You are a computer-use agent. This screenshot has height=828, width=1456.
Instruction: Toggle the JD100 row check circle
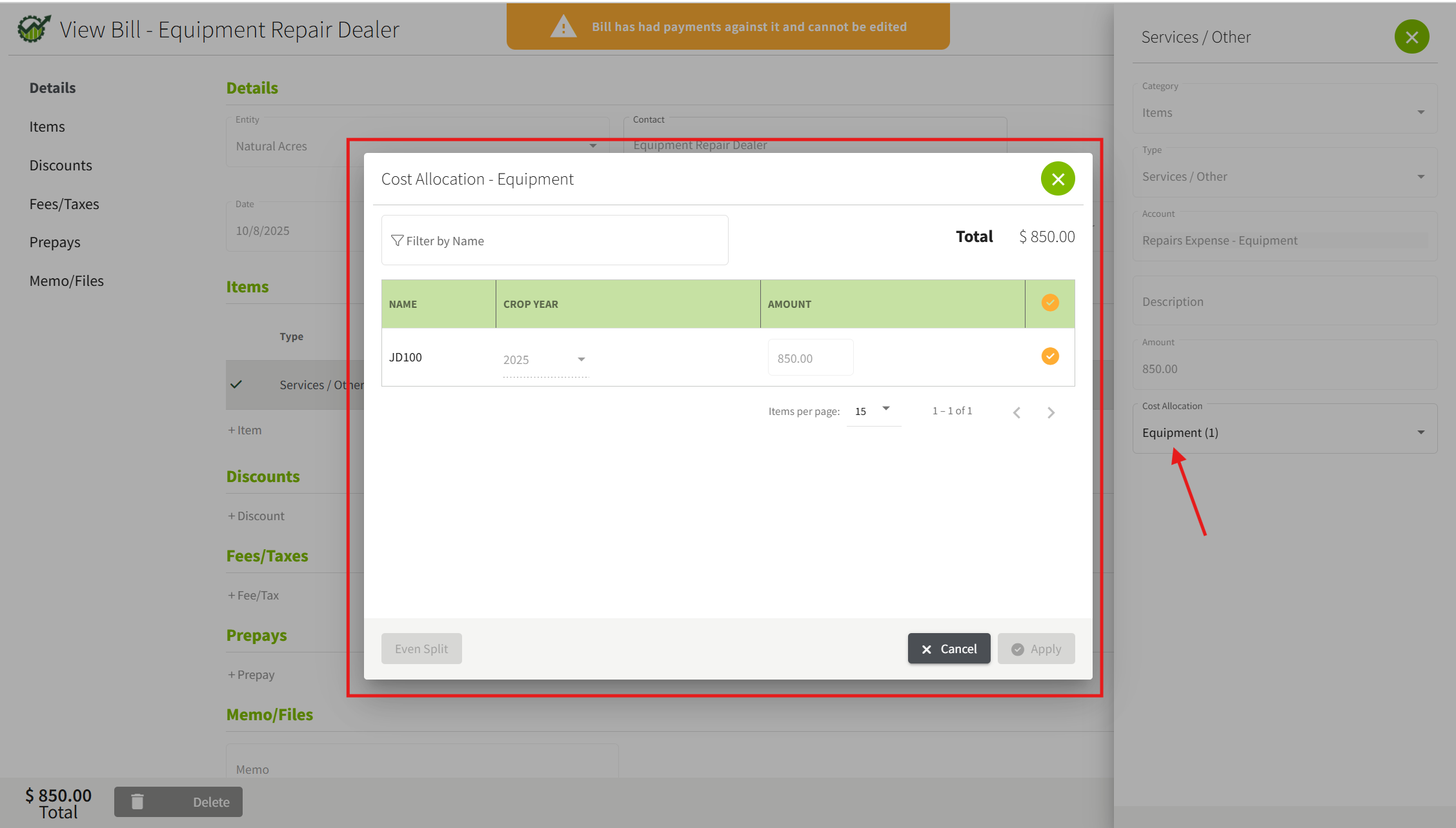pos(1049,356)
